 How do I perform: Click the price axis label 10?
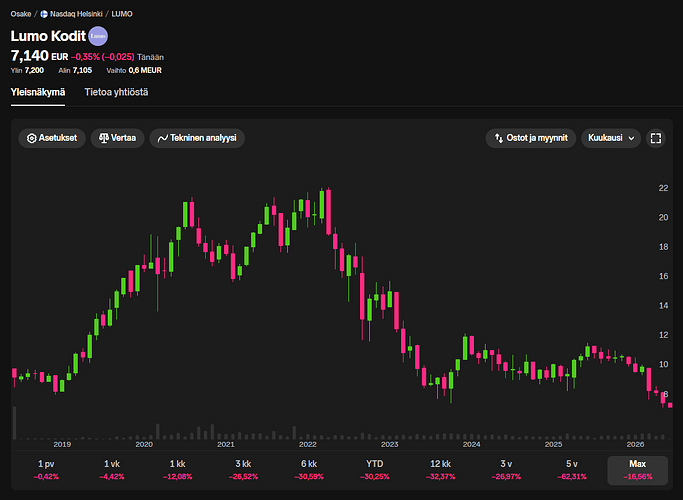pos(663,364)
